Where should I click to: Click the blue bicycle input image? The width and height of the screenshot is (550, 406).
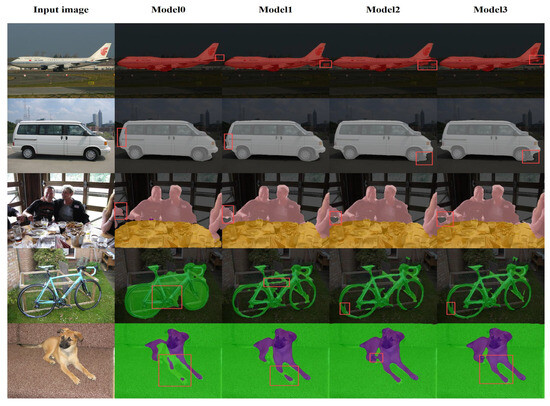[x=61, y=286]
